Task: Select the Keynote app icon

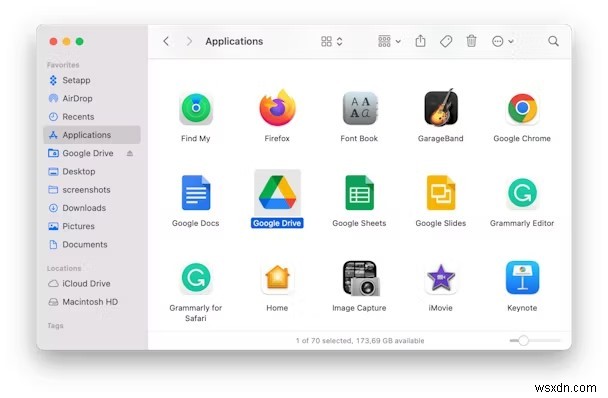Action: pos(522,277)
